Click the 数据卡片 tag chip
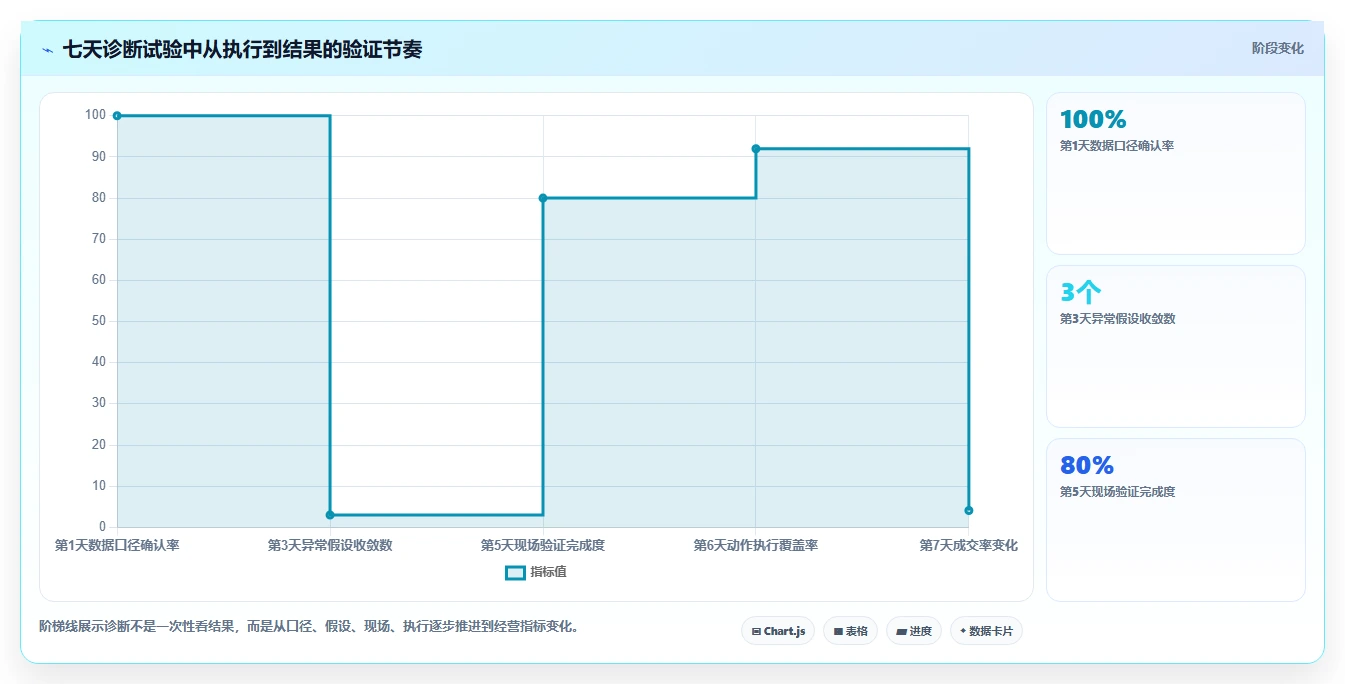 click(x=986, y=631)
